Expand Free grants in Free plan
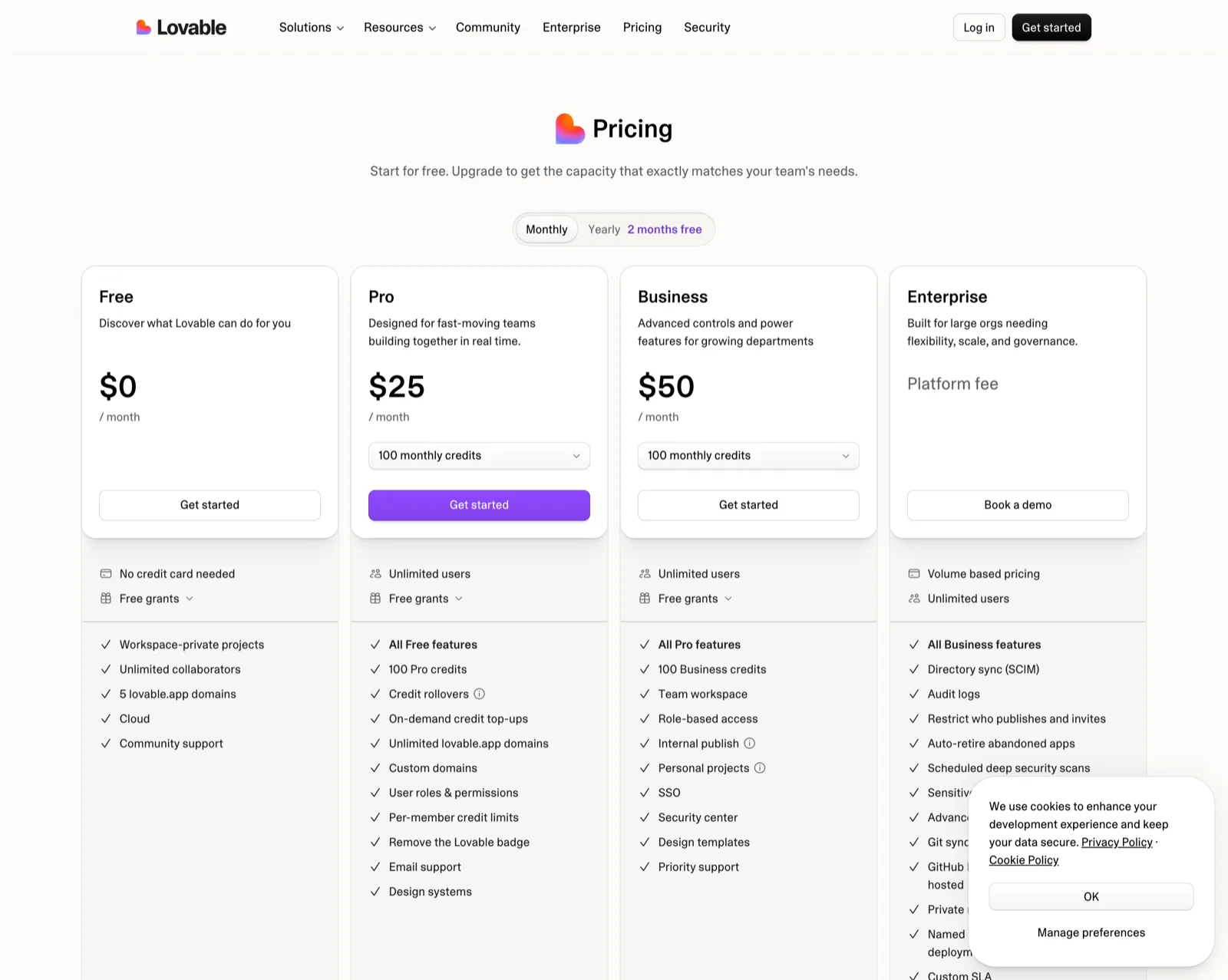The image size is (1228, 980). (x=157, y=599)
